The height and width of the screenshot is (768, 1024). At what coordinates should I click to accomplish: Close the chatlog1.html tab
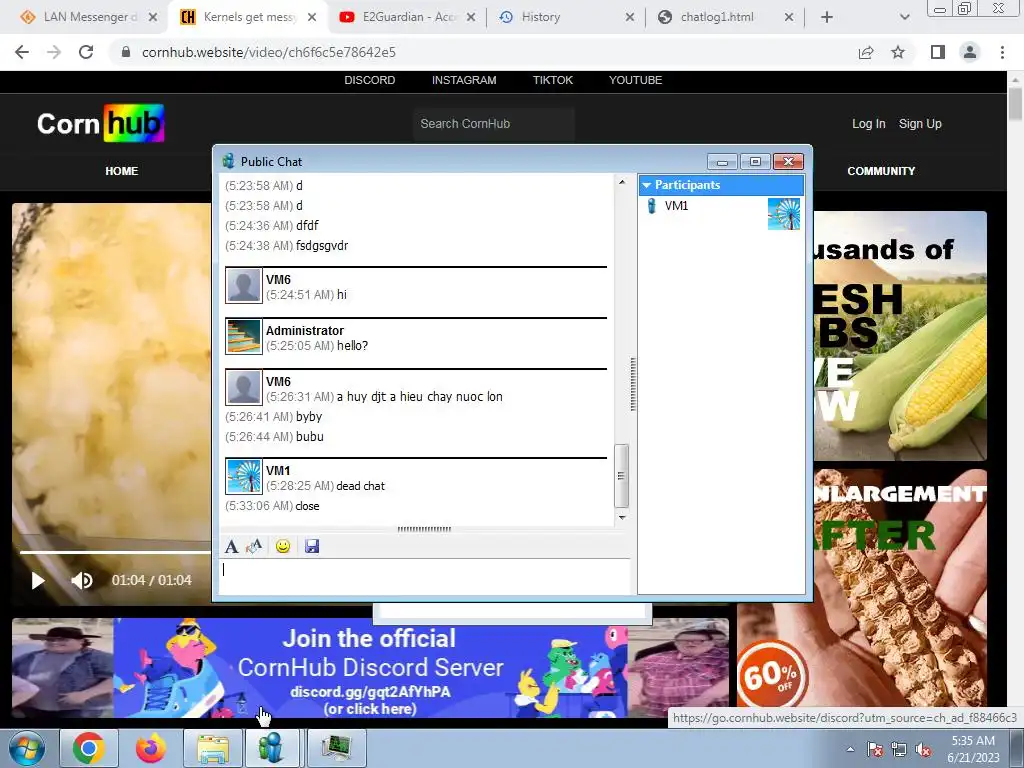click(x=789, y=17)
